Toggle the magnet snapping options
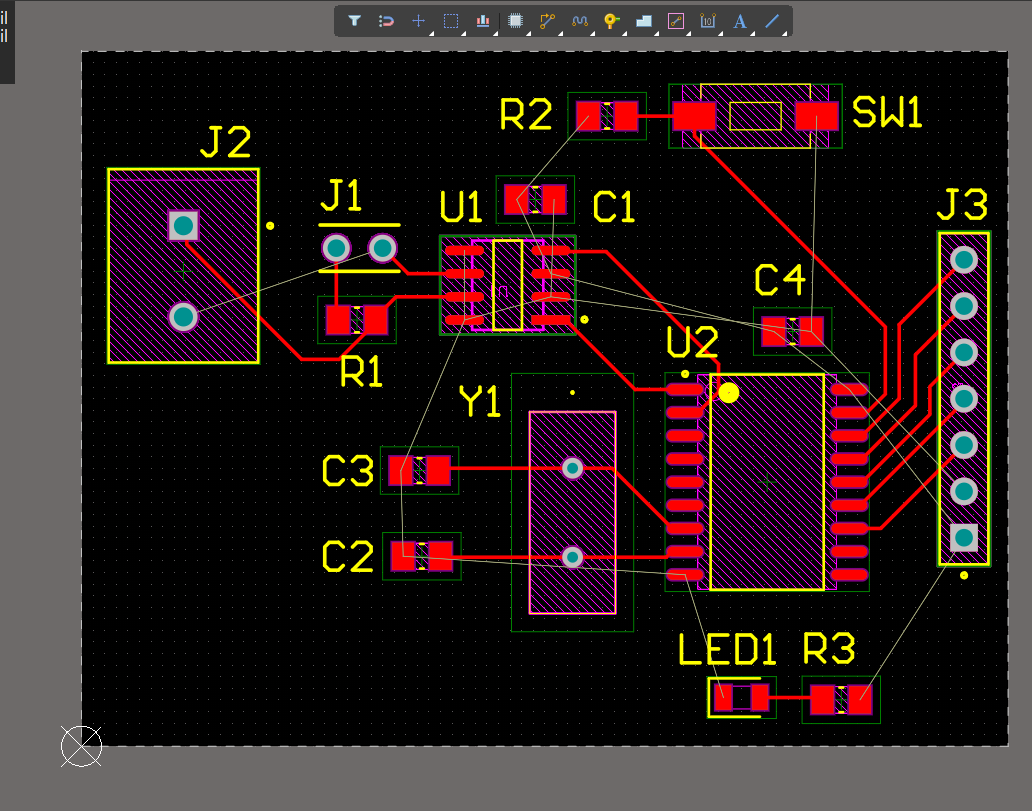Image resolution: width=1032 pixels, height=811 pixels. 386,21
